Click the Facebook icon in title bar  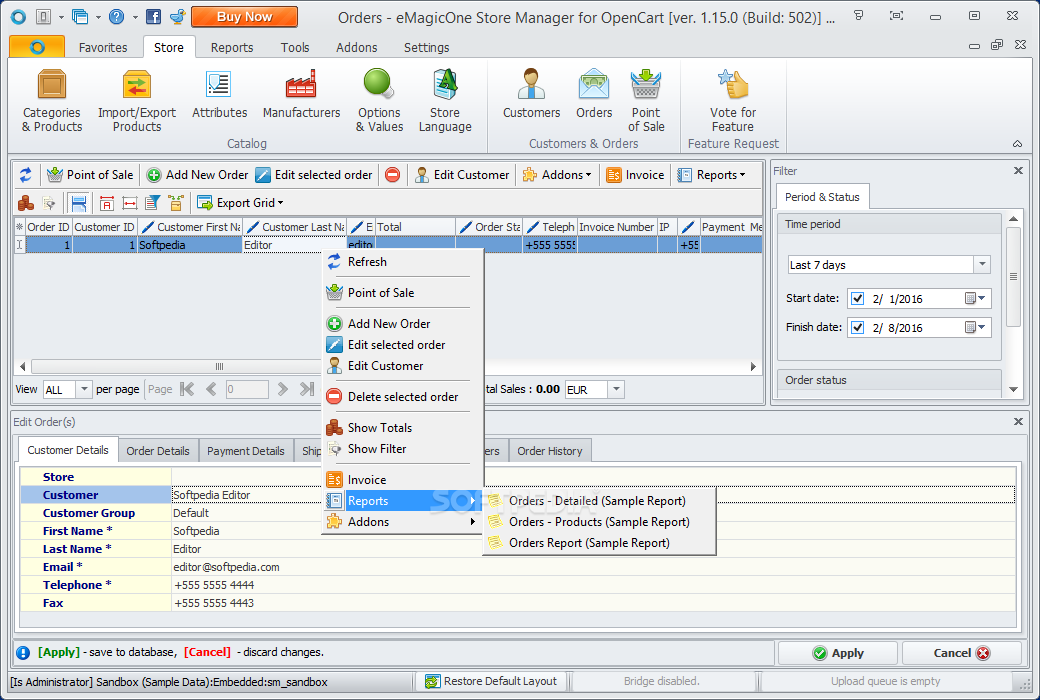point(153,17)
